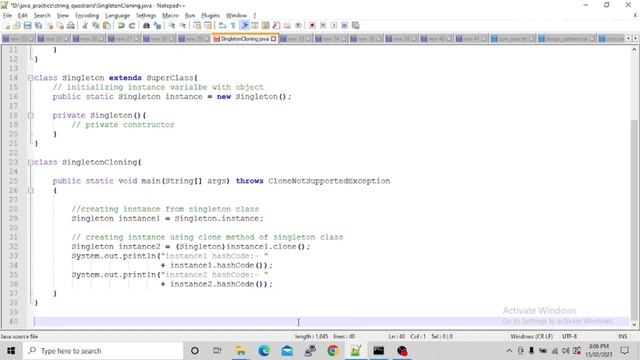Switch to the core_java.txt tab
Image resolution: width=640 pixels, height=360 pixels.
pos(513,39)
